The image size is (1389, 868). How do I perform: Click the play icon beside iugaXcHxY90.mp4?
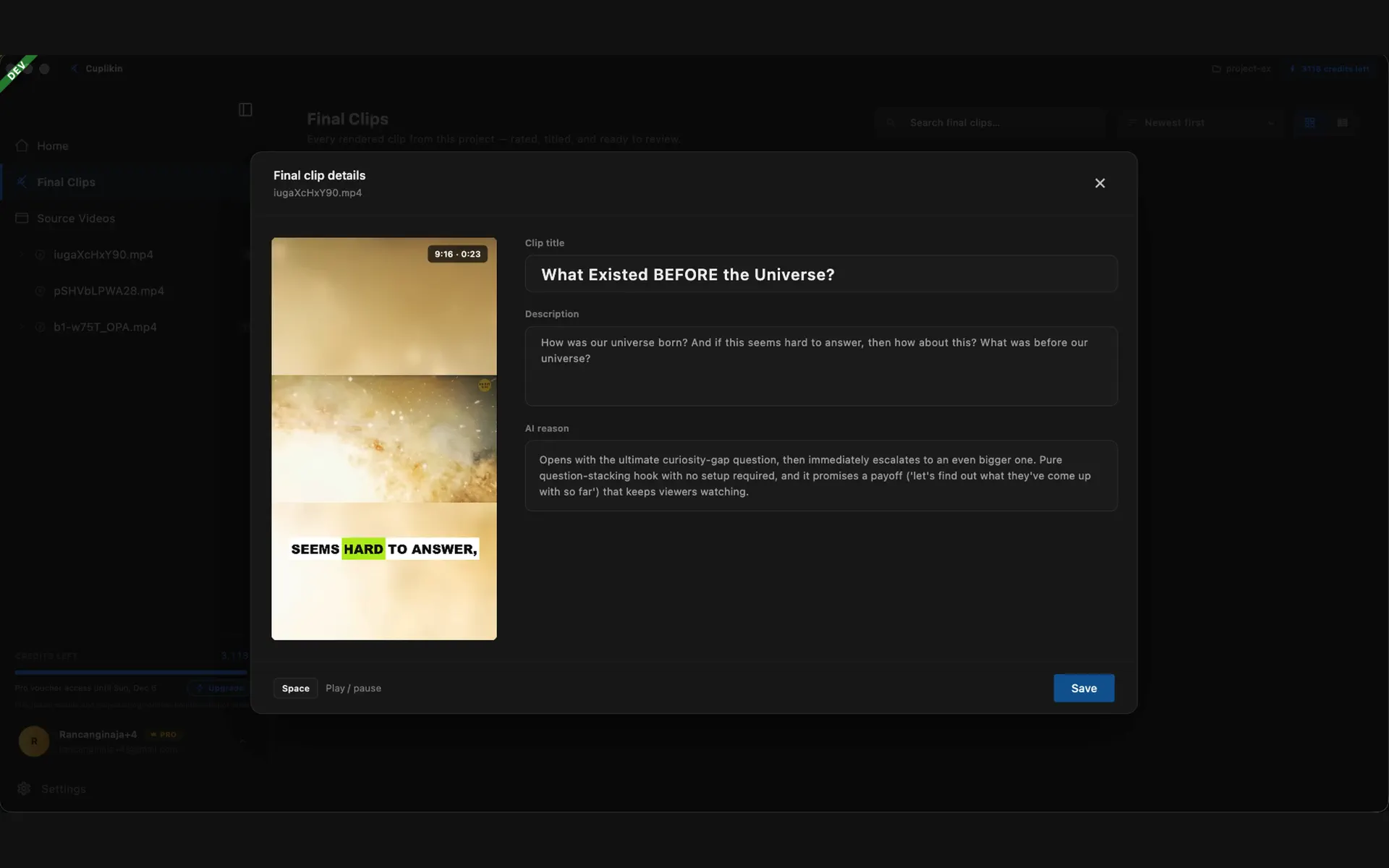tap(41, 255)
